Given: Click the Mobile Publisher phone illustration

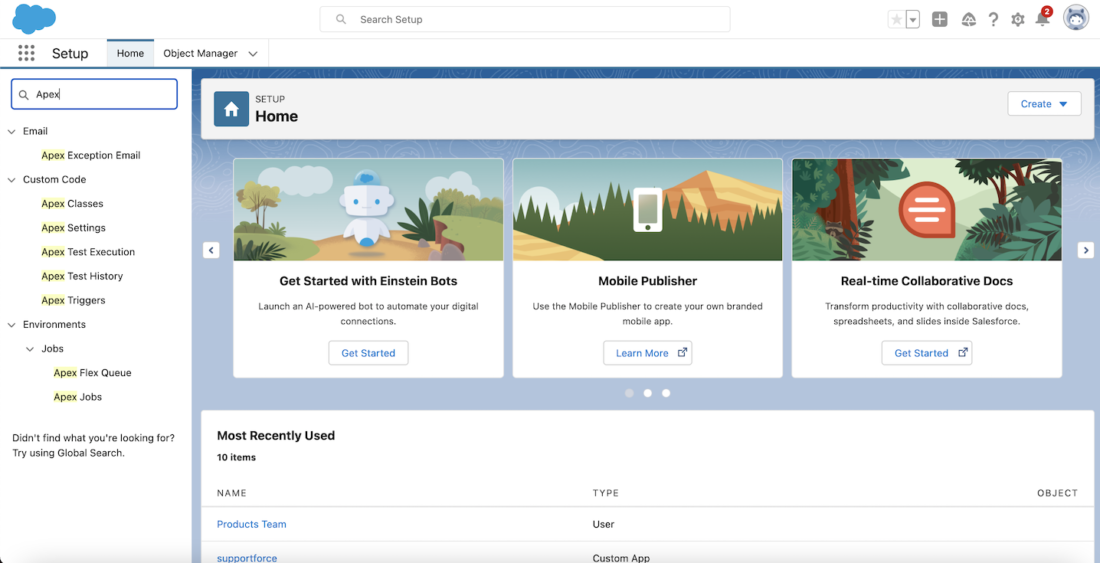Looking at the screenshot, I should [648, 210].
